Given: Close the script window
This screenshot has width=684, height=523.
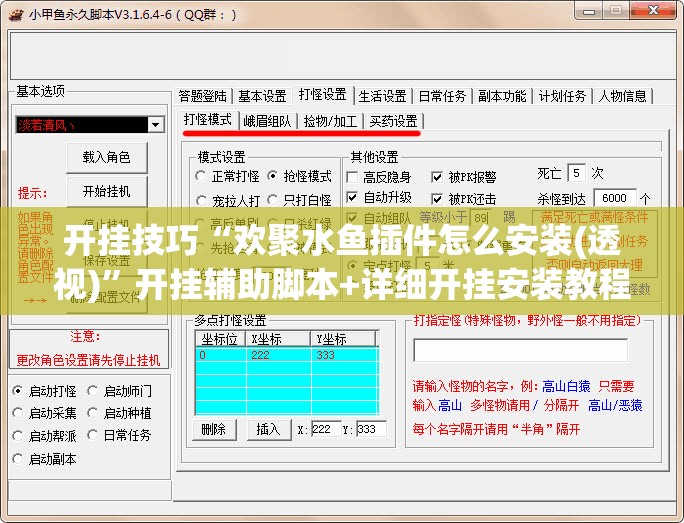Looking at the screenshot, I should (653, 11).
